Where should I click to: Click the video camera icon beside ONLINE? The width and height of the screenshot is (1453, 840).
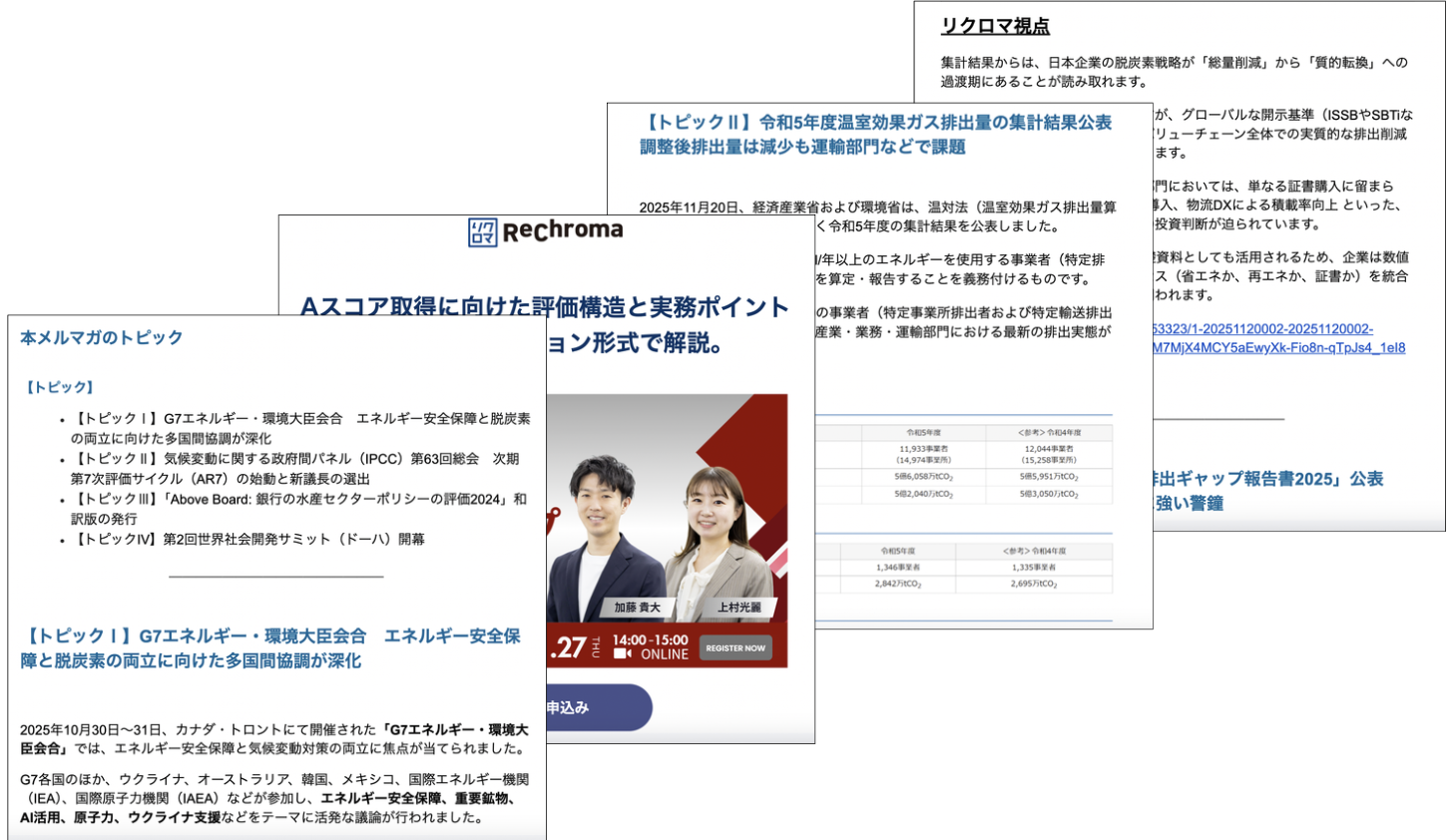click(623, 654)
